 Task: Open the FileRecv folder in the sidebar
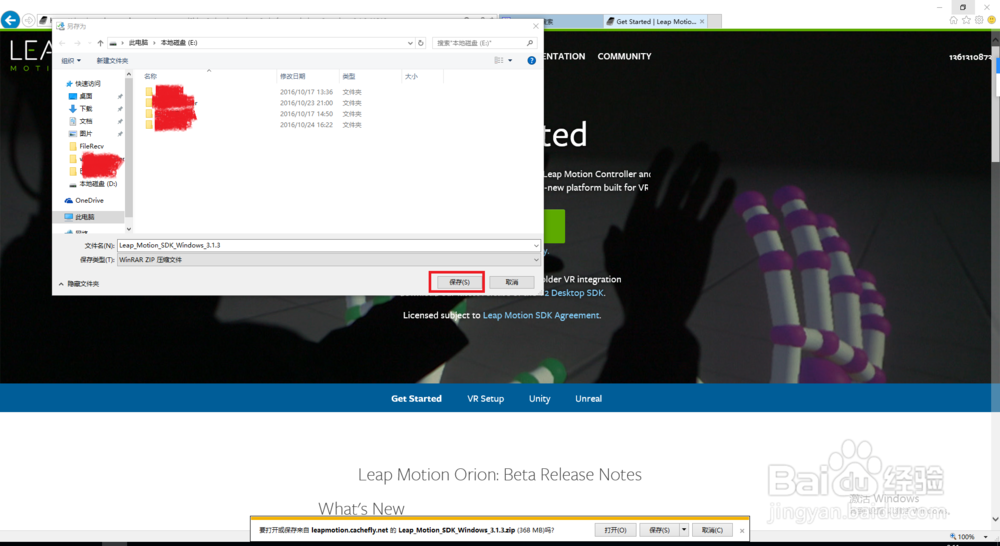pos(91,146)
